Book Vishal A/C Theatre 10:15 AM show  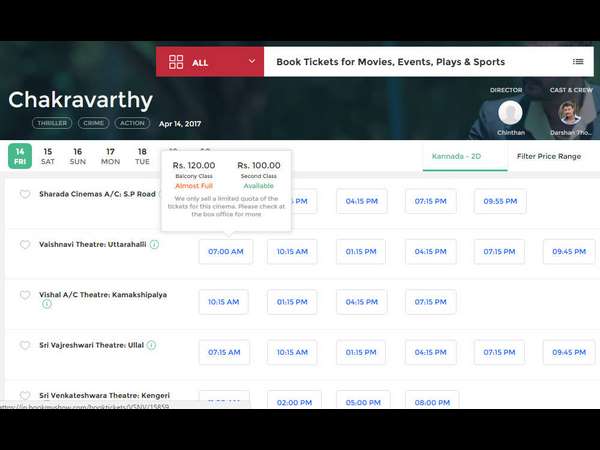tap(223, 302)
